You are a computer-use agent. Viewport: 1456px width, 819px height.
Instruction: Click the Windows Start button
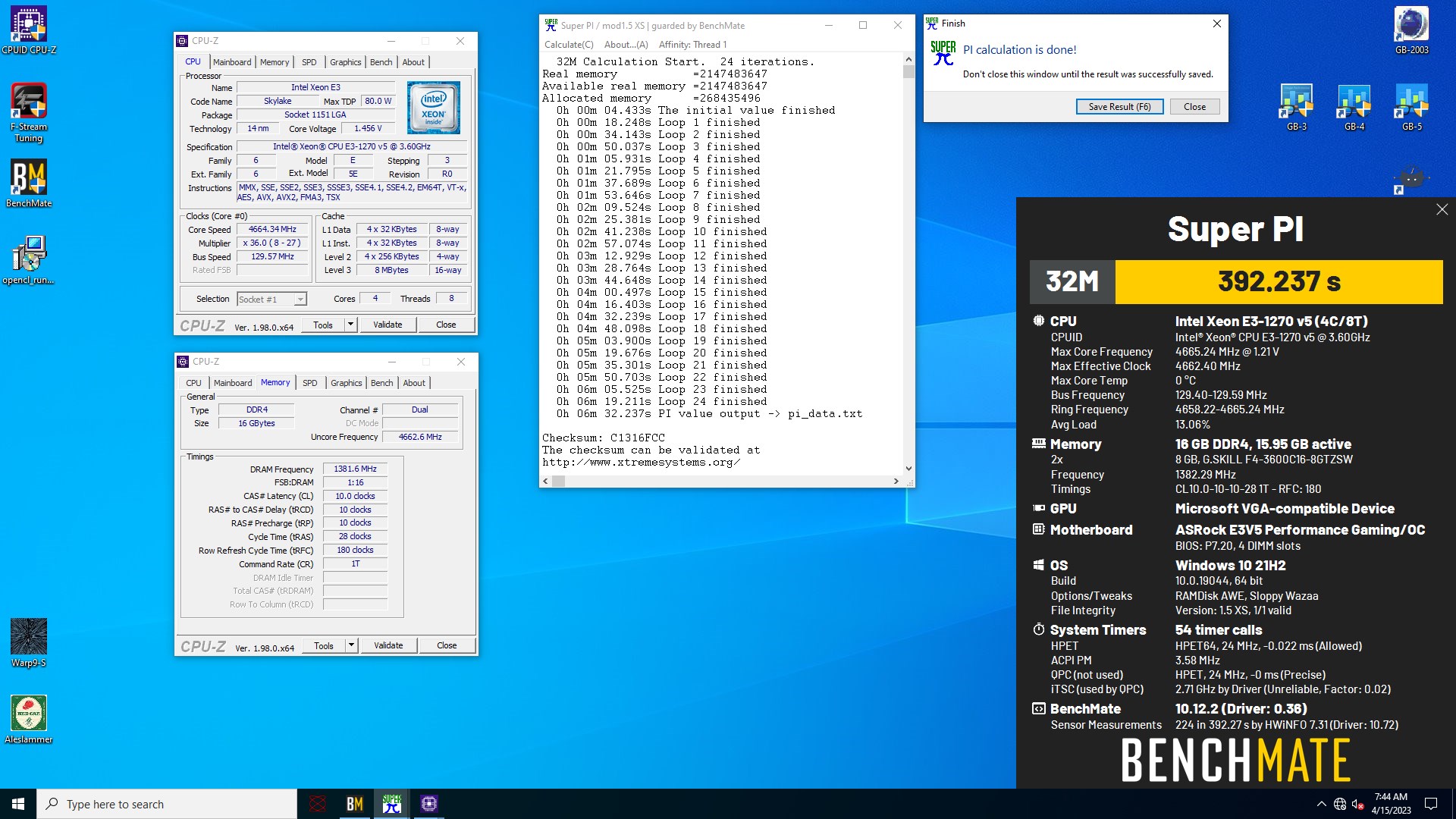coord(18,804)
